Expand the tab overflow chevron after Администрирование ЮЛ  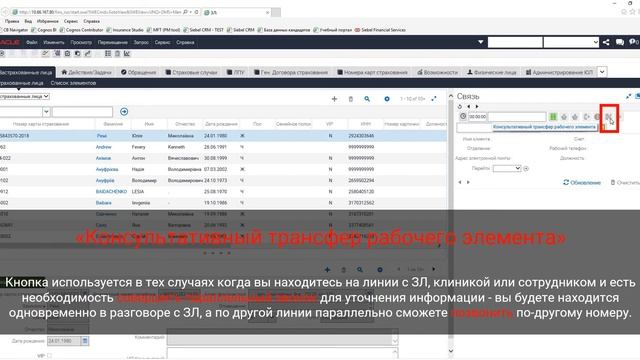click(x=602, y=72)
